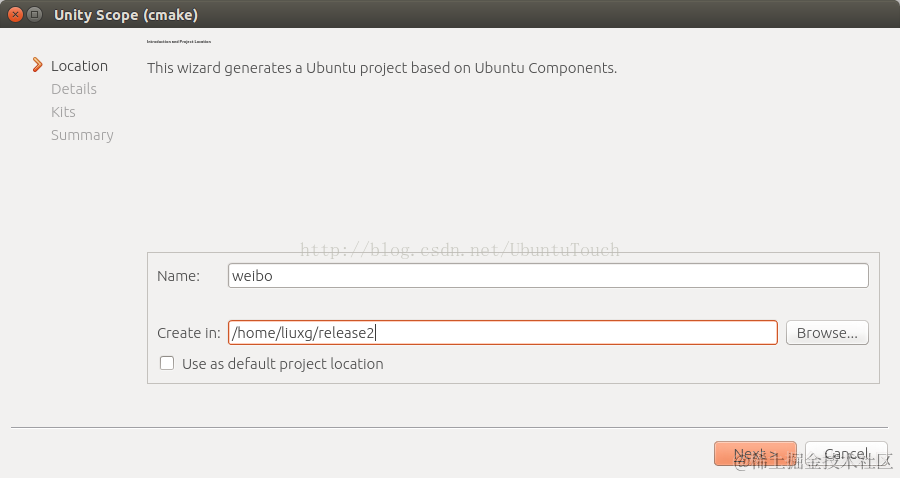Screen dimensions: 900x478
Task: Click the wizard description text
Action: 382,68
